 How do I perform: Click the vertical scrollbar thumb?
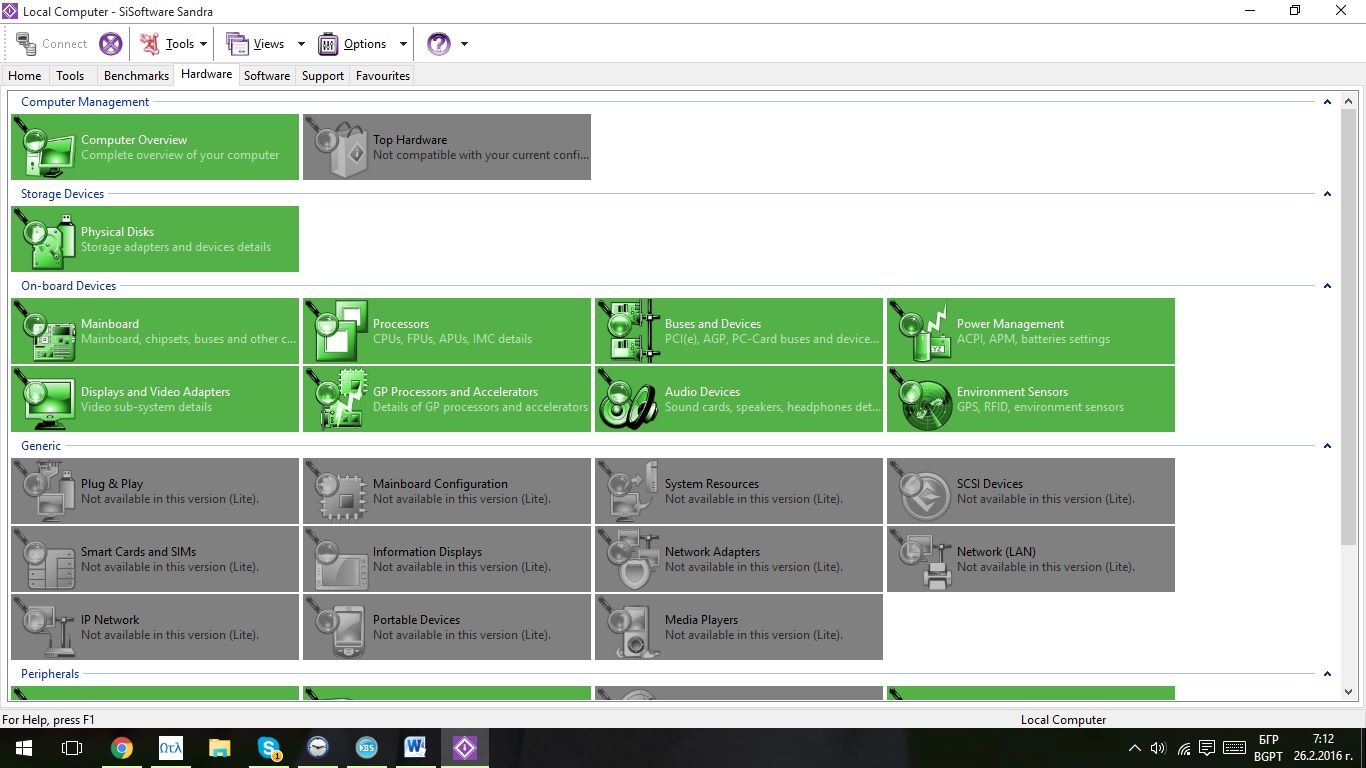pos(1348,326)
